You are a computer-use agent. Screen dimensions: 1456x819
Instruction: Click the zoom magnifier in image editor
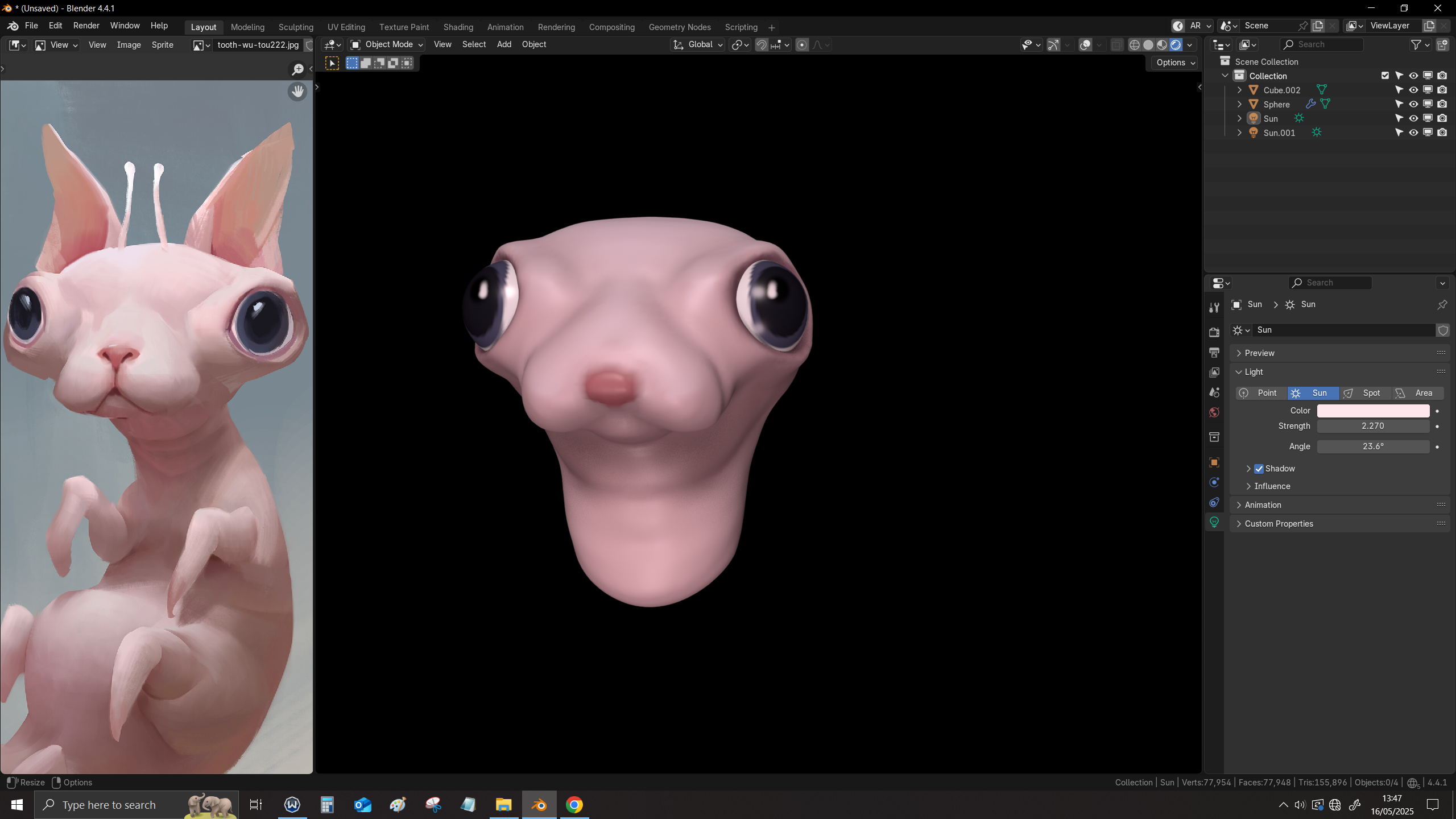point(297,69)
